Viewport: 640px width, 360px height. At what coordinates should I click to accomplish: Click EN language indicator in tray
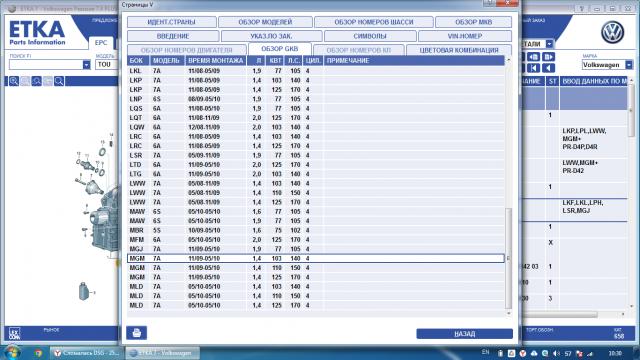click(x=485, y=352)
